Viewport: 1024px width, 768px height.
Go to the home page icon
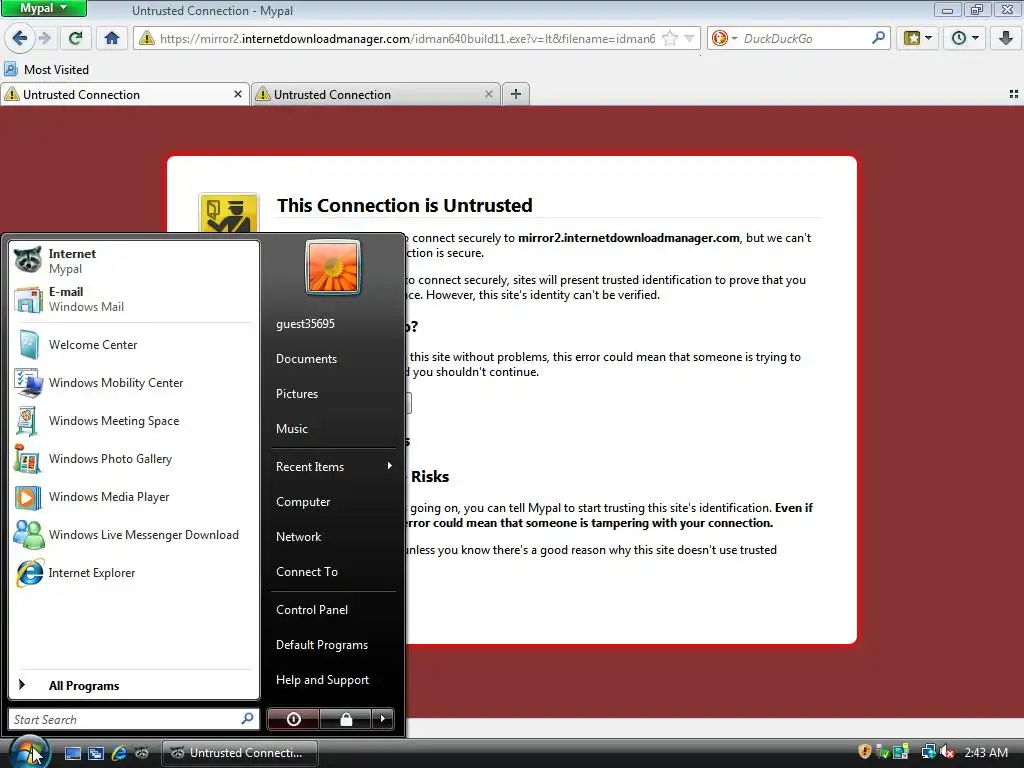pyautogui.click(x=112, y=39)
